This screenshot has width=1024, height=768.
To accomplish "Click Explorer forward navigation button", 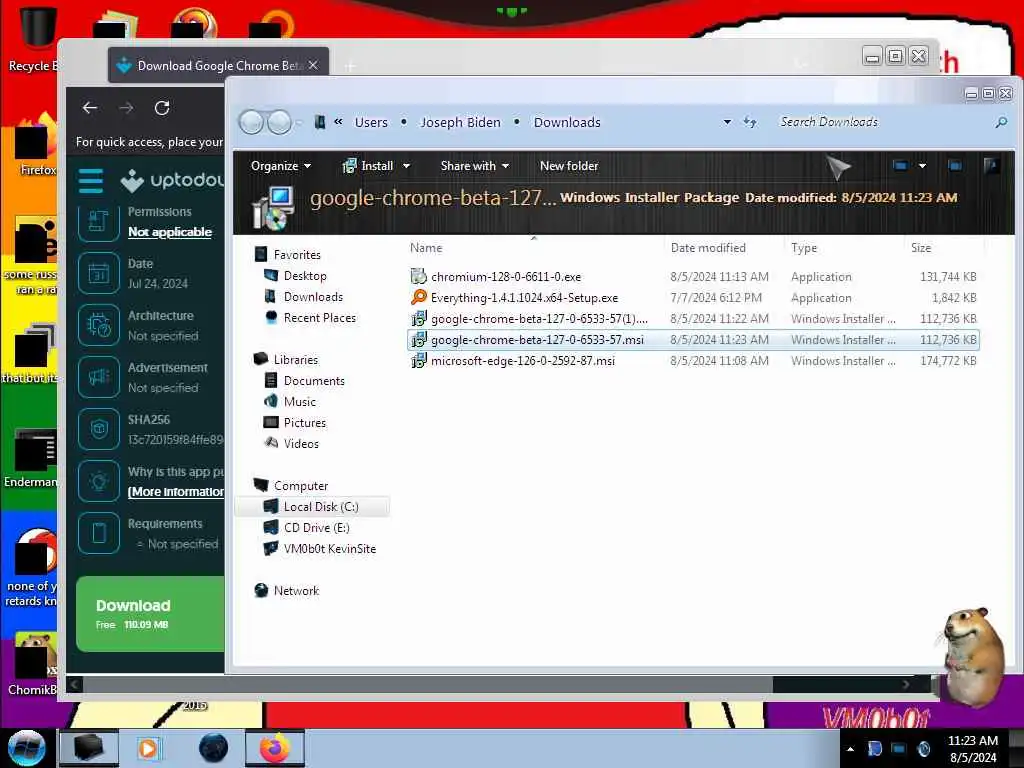I will coord(280,122).
